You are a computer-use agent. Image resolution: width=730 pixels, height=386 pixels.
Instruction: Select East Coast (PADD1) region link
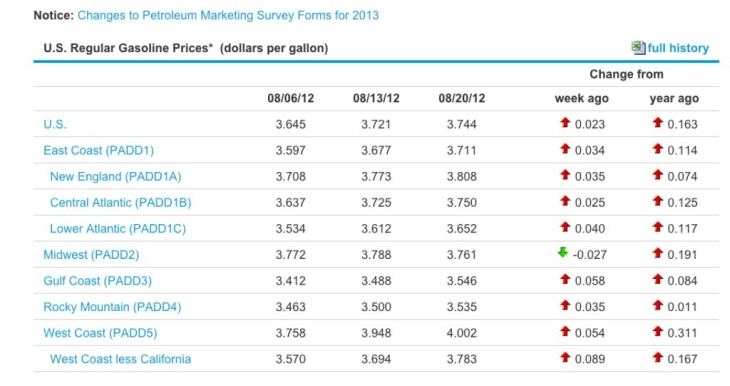[x=99, y=150]
